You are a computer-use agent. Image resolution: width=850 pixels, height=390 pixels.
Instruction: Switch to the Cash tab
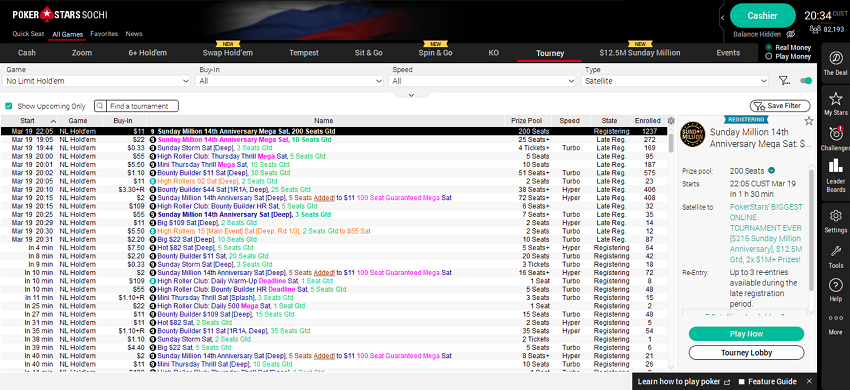coord(27,53)
